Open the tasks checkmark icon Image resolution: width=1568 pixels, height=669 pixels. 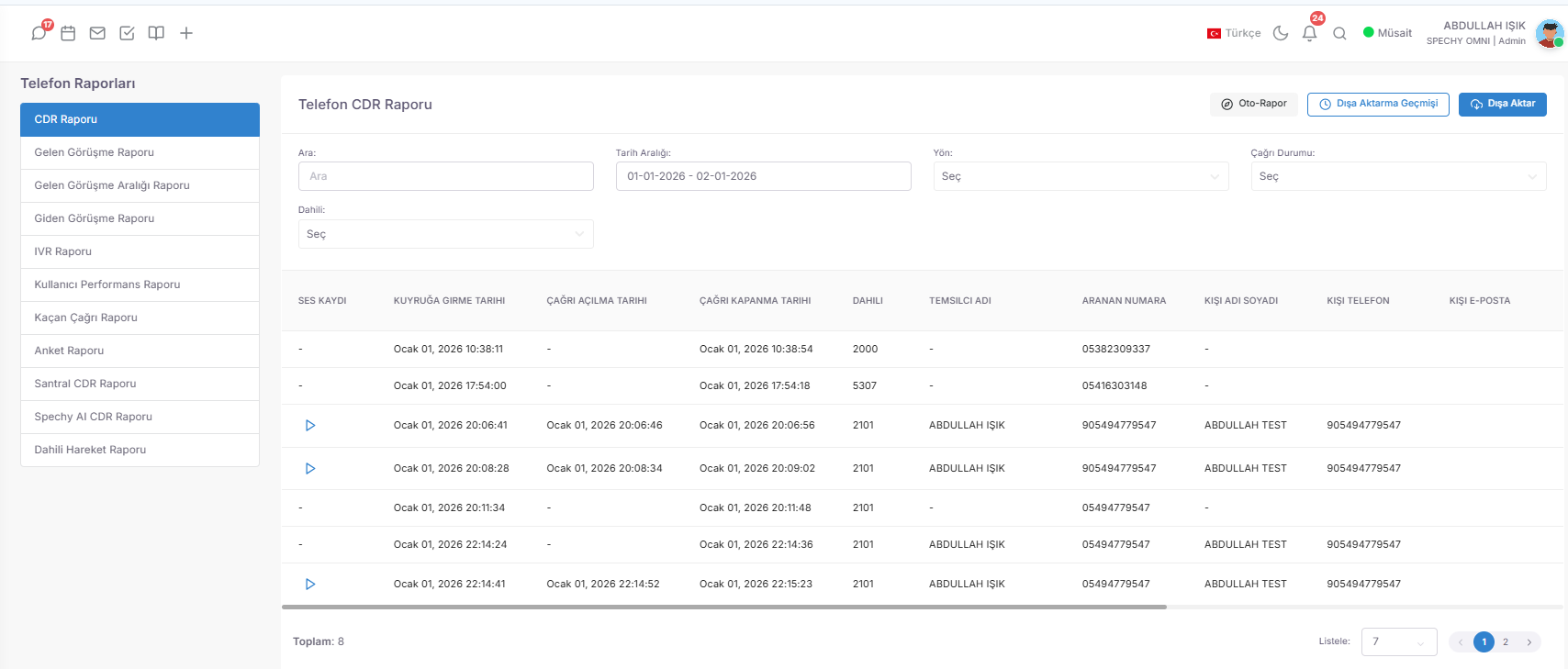coord(127,33)
